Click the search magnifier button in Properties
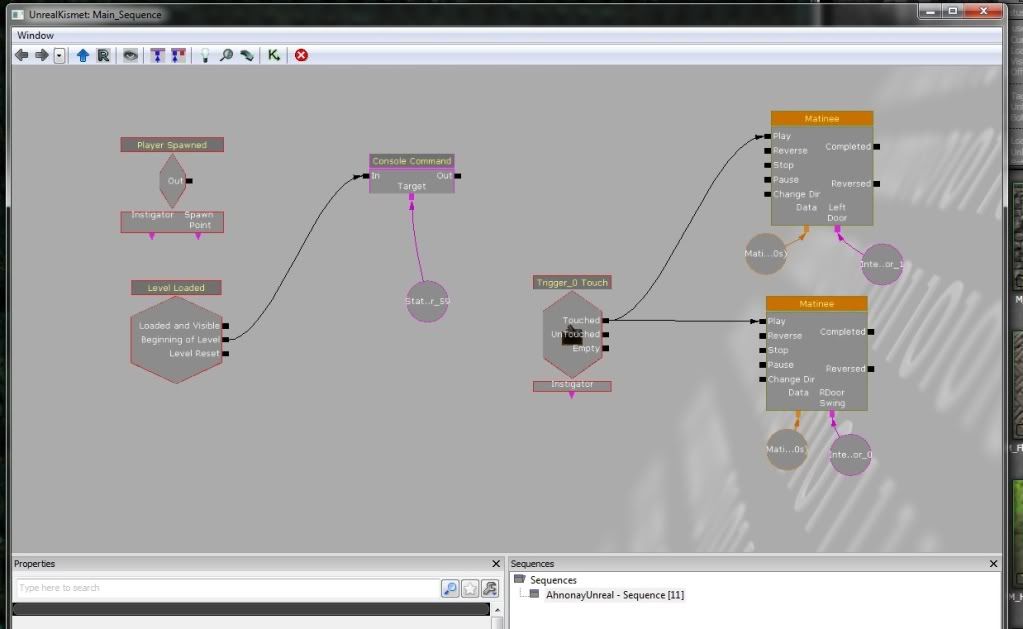This screenshot has width=1023, height=629. [450, 589]
